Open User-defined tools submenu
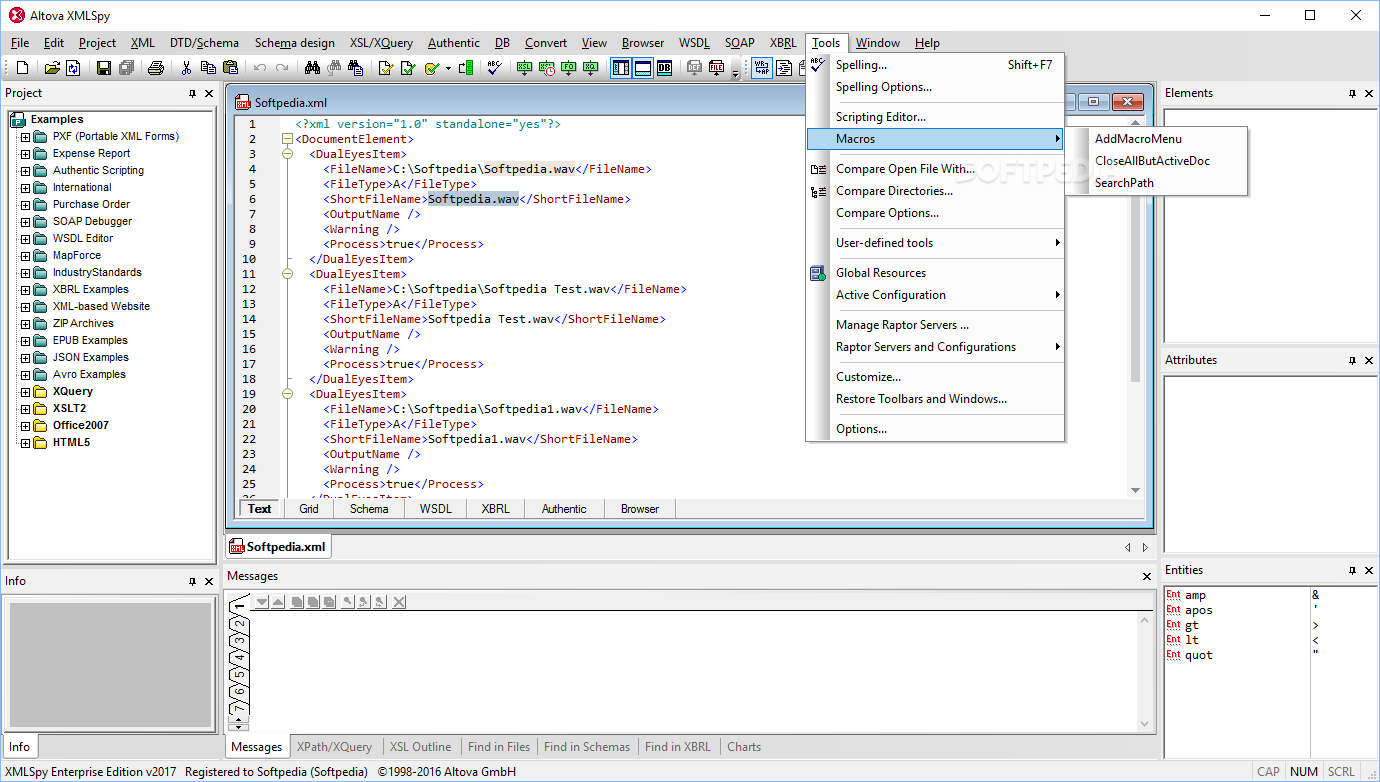1380x782 pixels. click(x=935, y=243)
